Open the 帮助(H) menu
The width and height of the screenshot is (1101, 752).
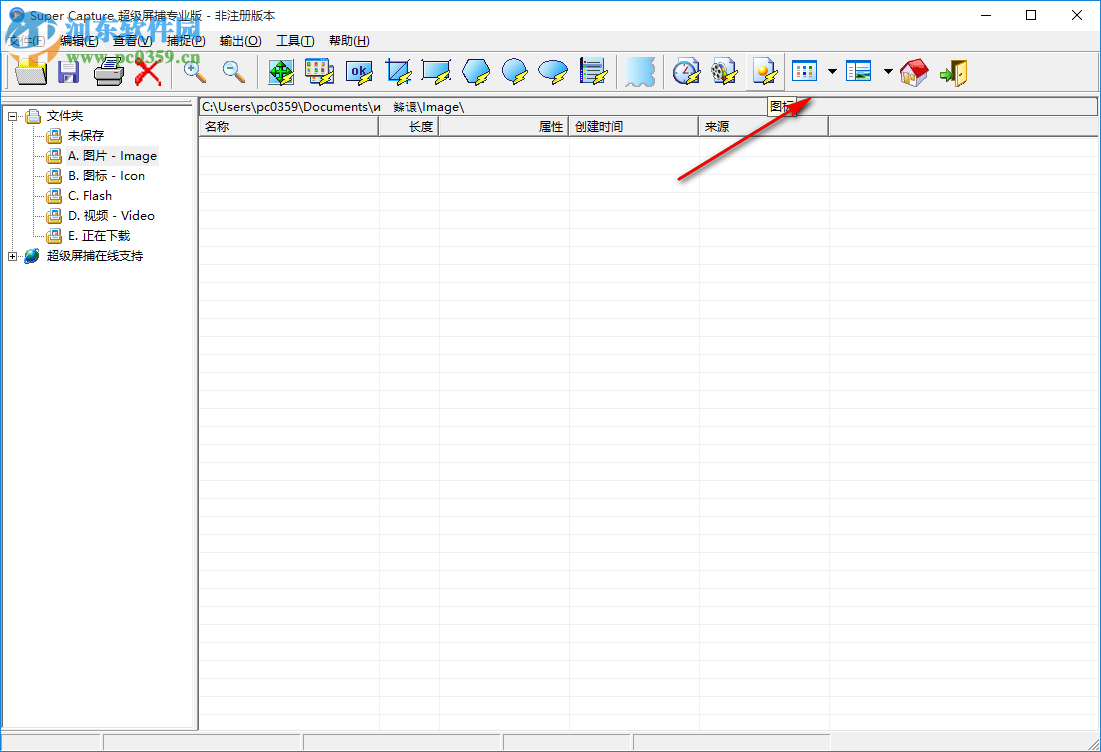pyautogui.click(x=349, y=41)
